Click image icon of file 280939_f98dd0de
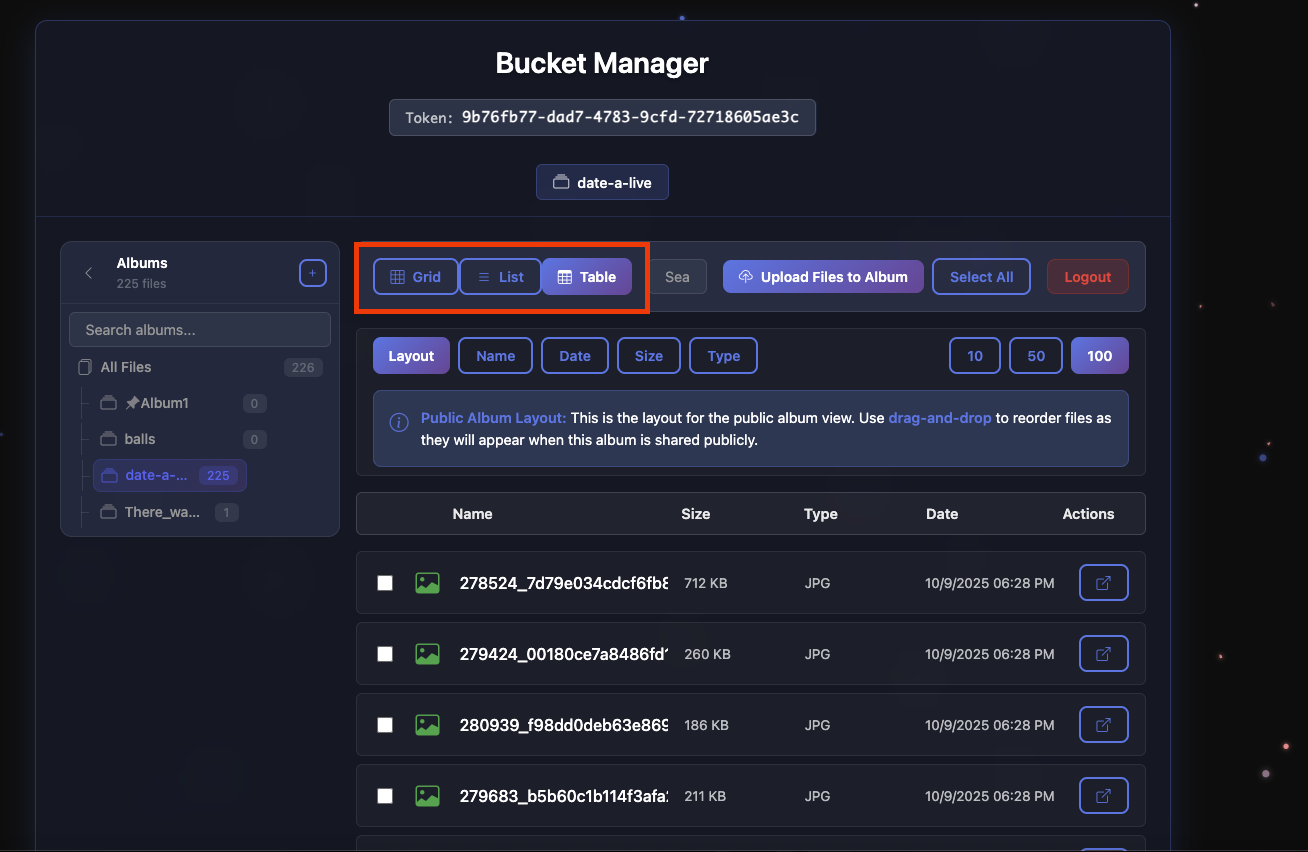The height and width of the screenshot is (852, 1308). pyautogui.click(x=428, y=725)
